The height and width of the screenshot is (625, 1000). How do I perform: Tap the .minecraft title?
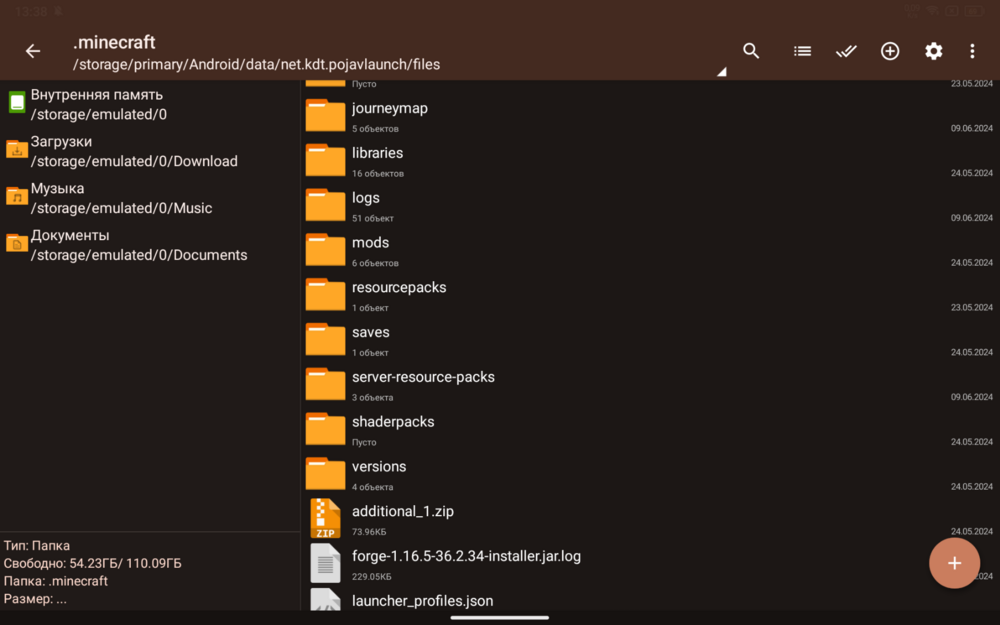tap(114, 42)
